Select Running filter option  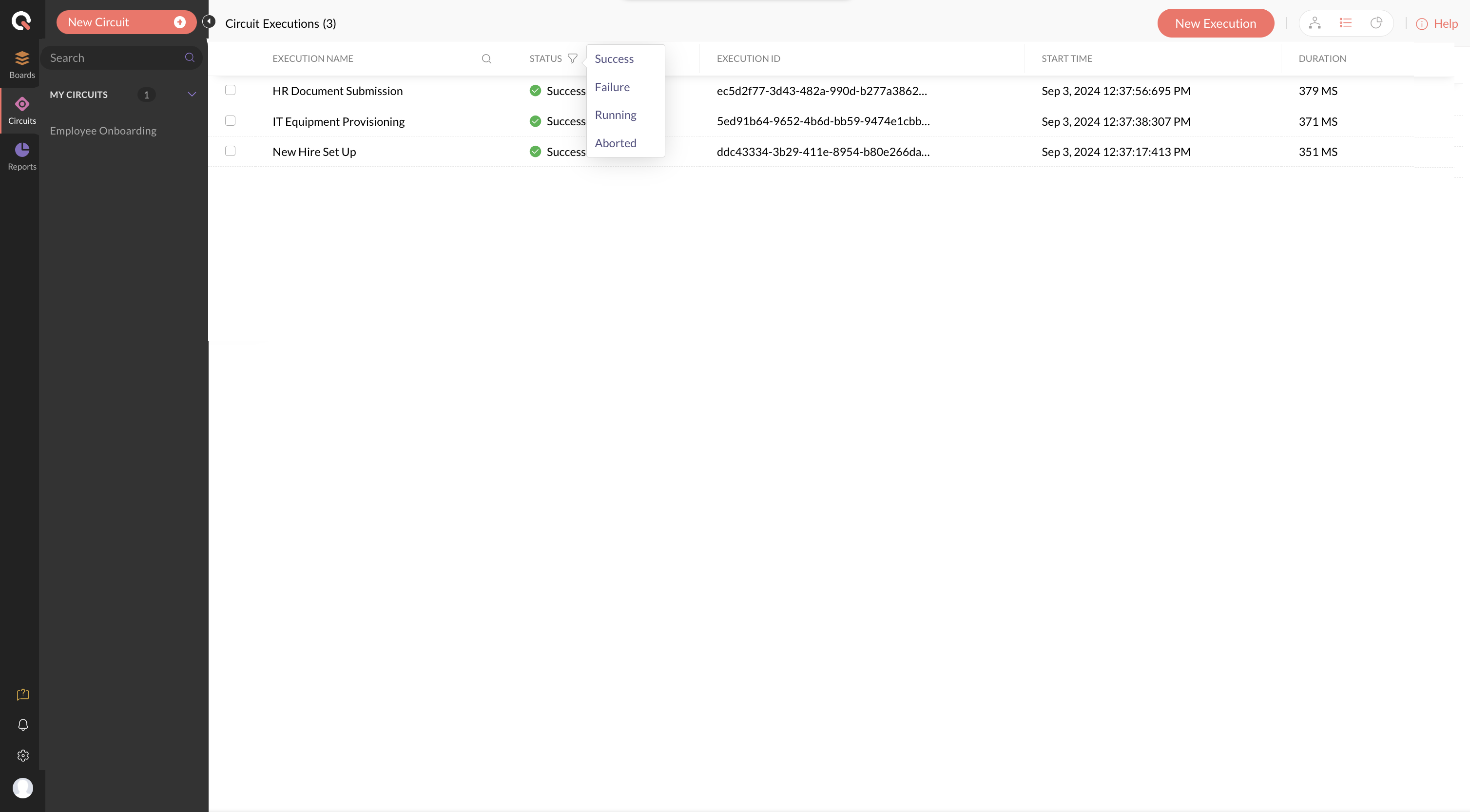(615, 115)
